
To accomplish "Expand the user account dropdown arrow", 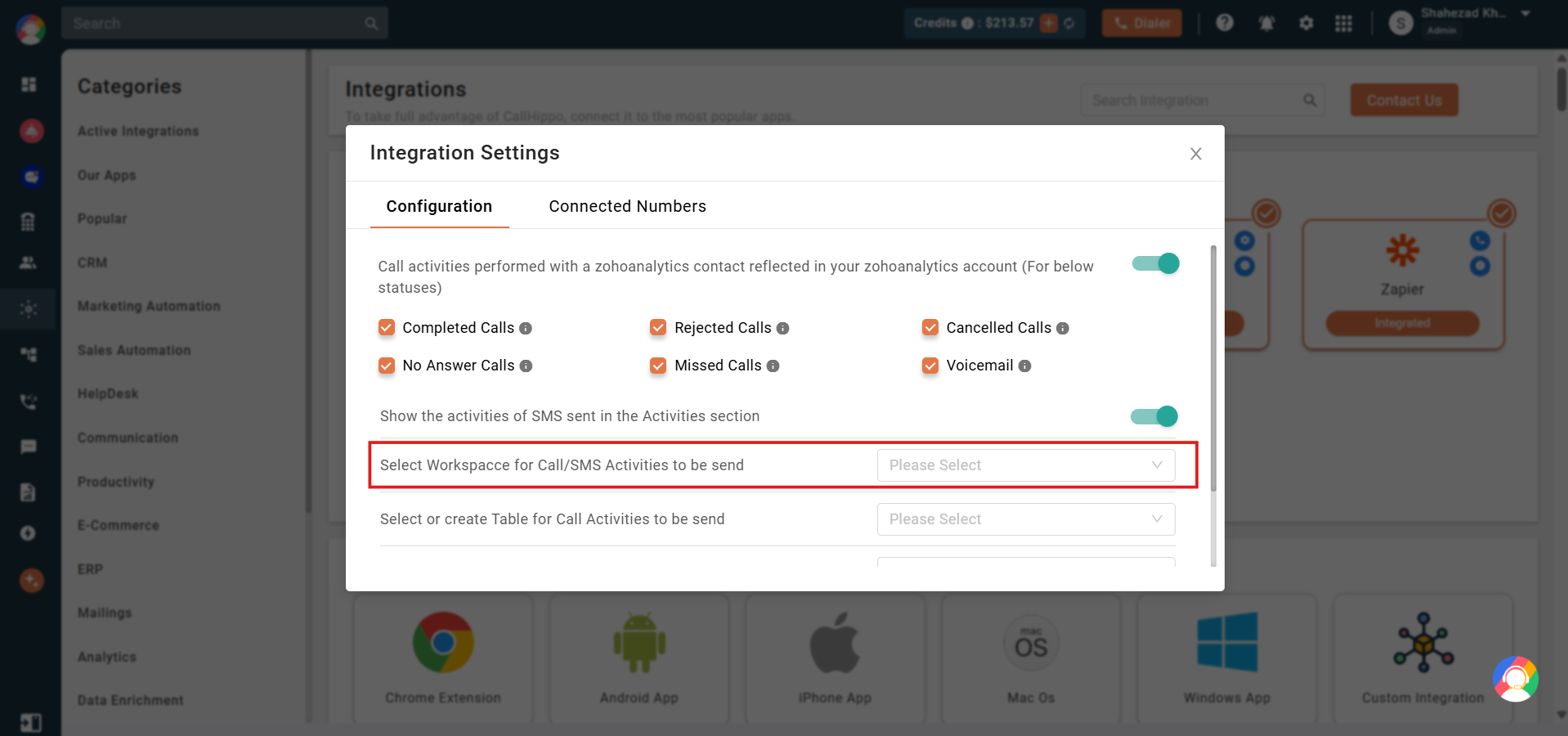I will click(1525, 14).
